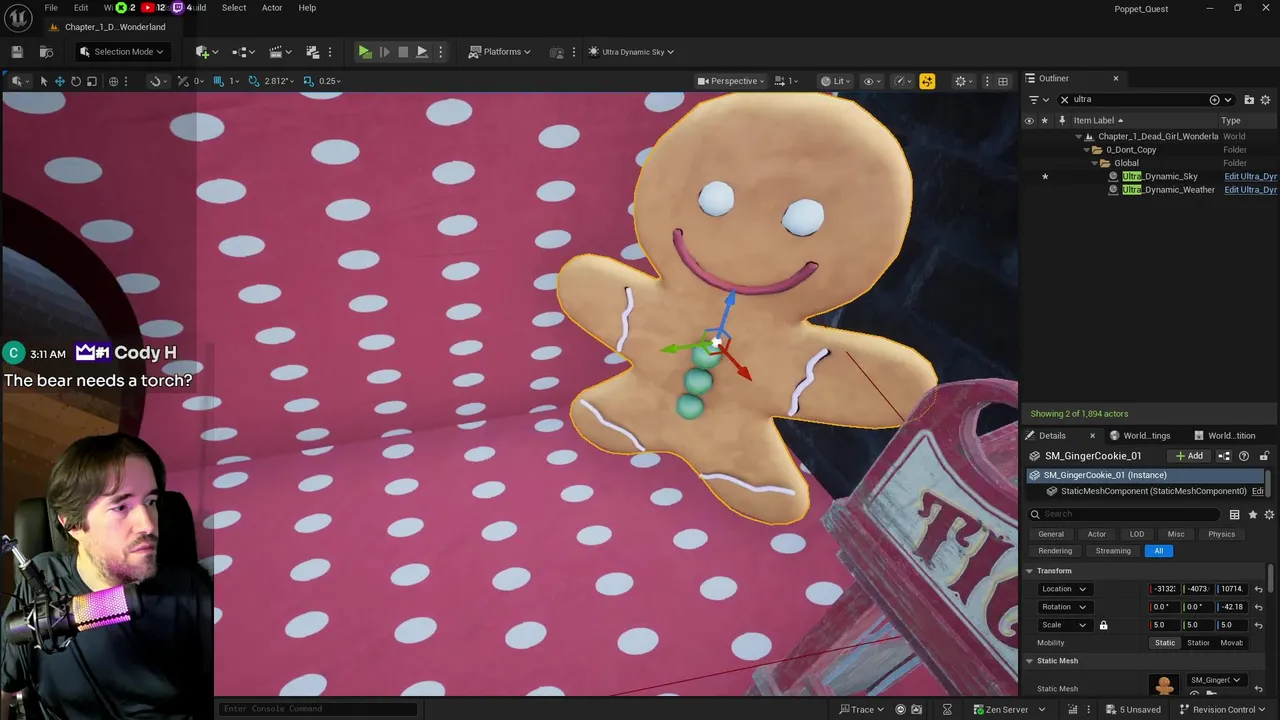Select Ultra_Dynamic_Sky in Outliner
Viewport: 1280px width, 720px height.
click(1159, 177)
